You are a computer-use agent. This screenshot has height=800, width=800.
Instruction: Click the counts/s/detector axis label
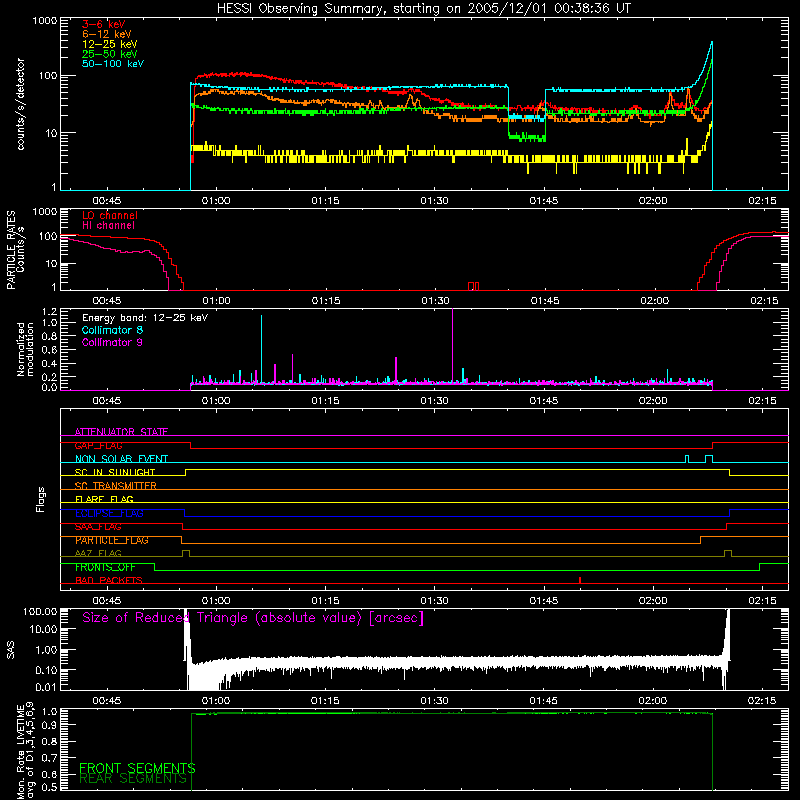[x=21, y=104]
